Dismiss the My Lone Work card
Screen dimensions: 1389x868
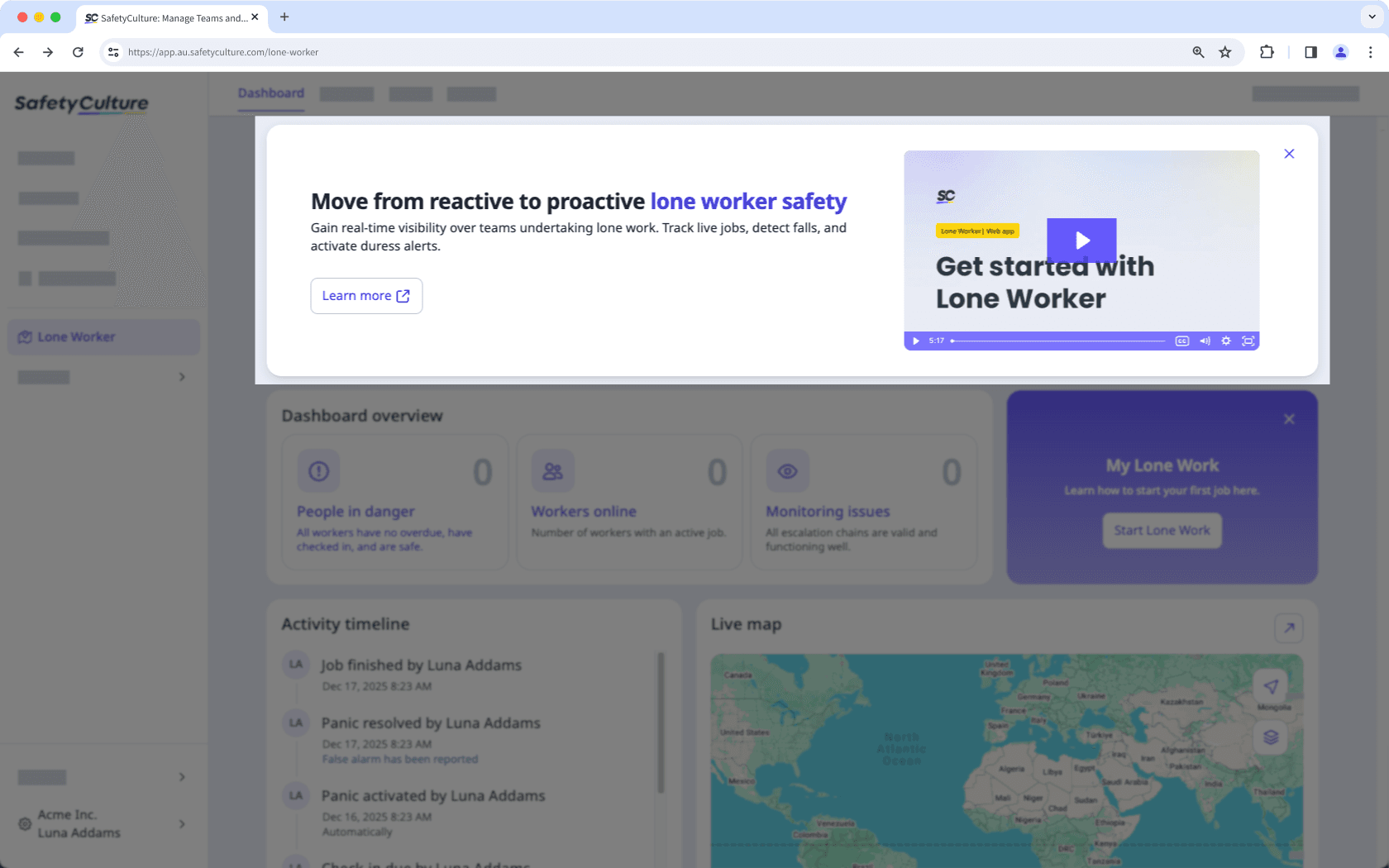(1289, 419)
